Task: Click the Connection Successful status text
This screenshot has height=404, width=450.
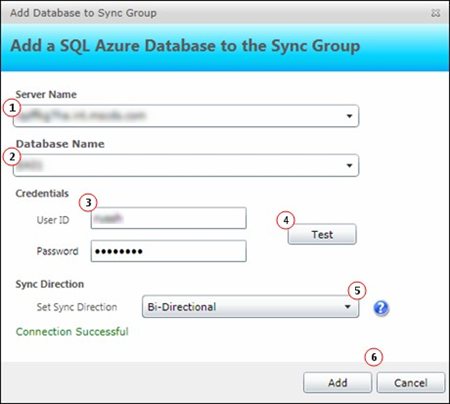Action: pos(72,332)
